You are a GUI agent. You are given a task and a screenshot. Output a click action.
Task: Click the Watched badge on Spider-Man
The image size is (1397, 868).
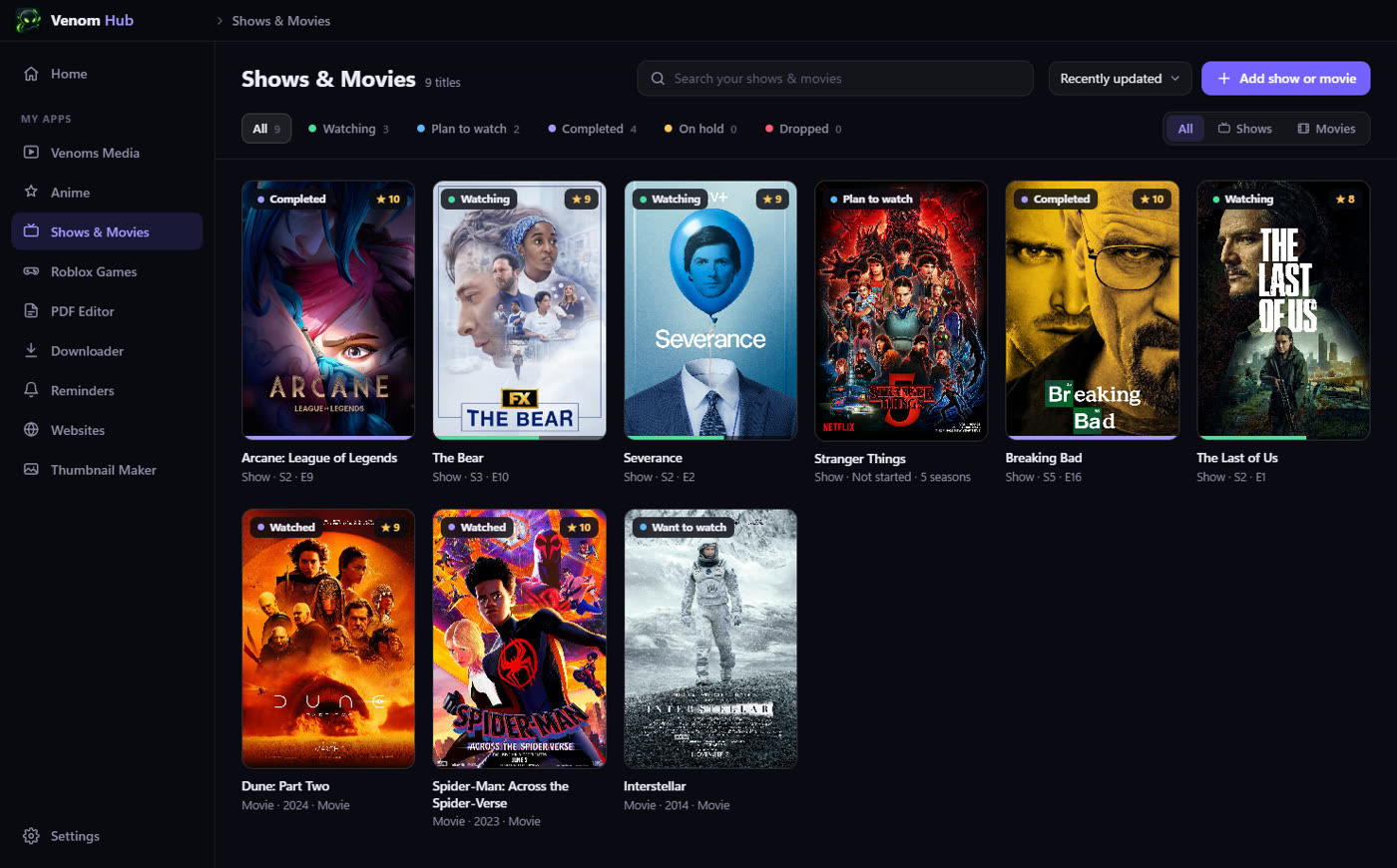477,528
